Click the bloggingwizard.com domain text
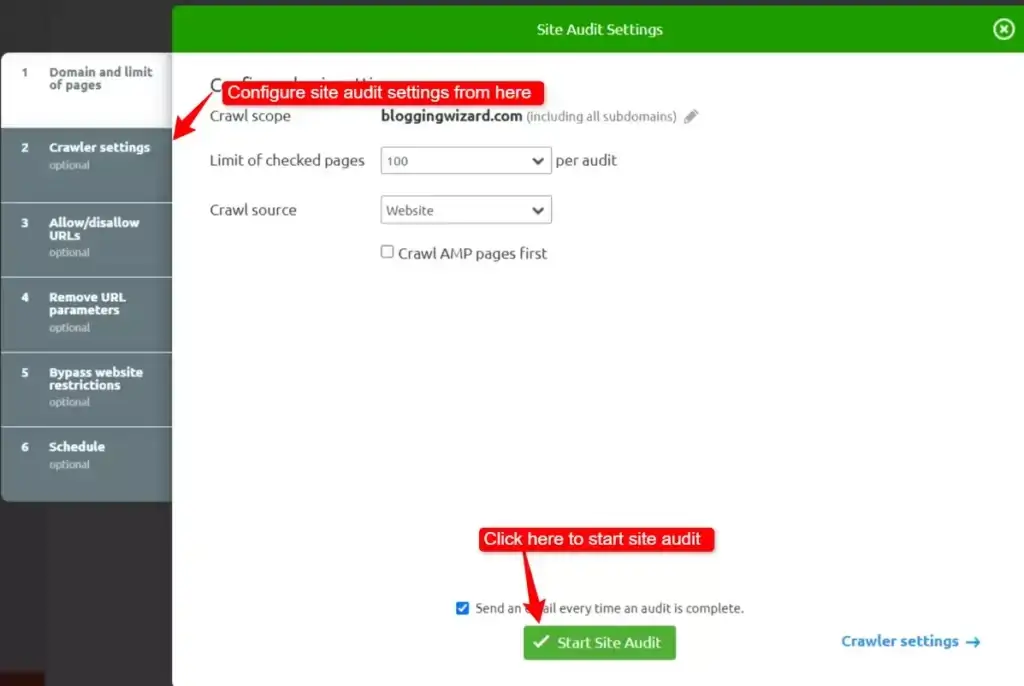This screenshot has height=686, width=1024. (x=450, y=116)
